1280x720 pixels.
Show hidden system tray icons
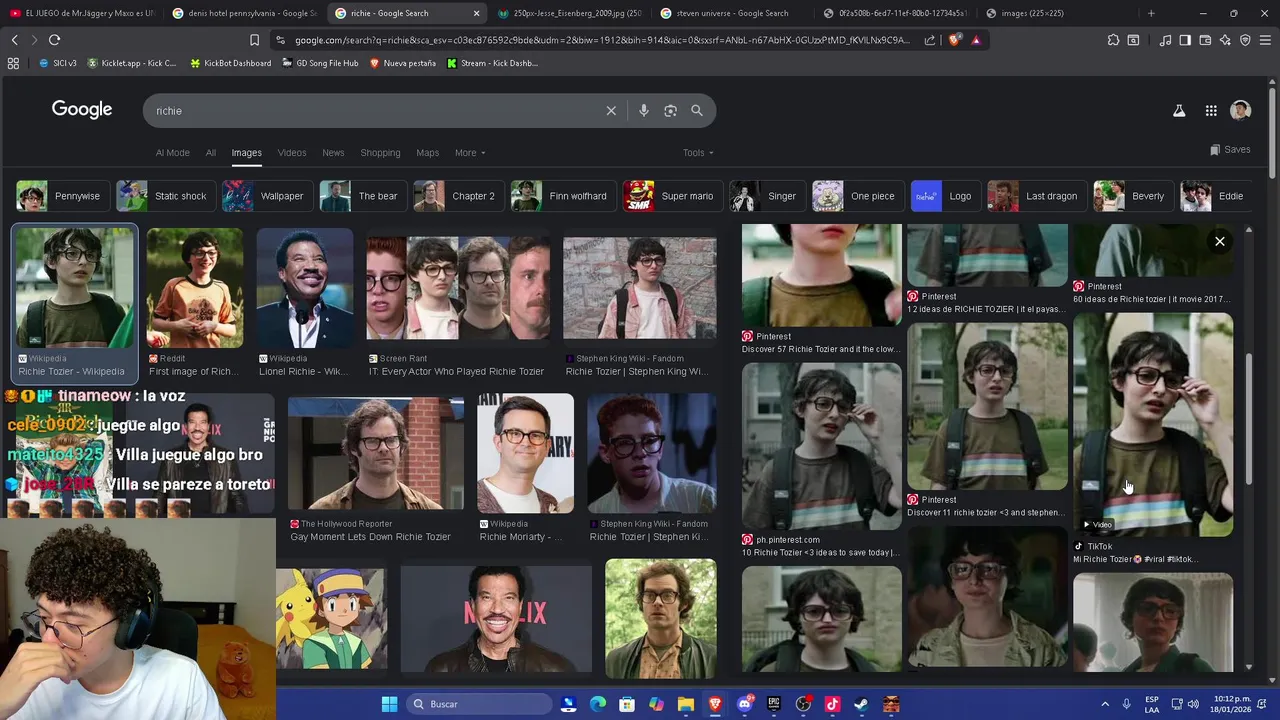point(1105,704)
